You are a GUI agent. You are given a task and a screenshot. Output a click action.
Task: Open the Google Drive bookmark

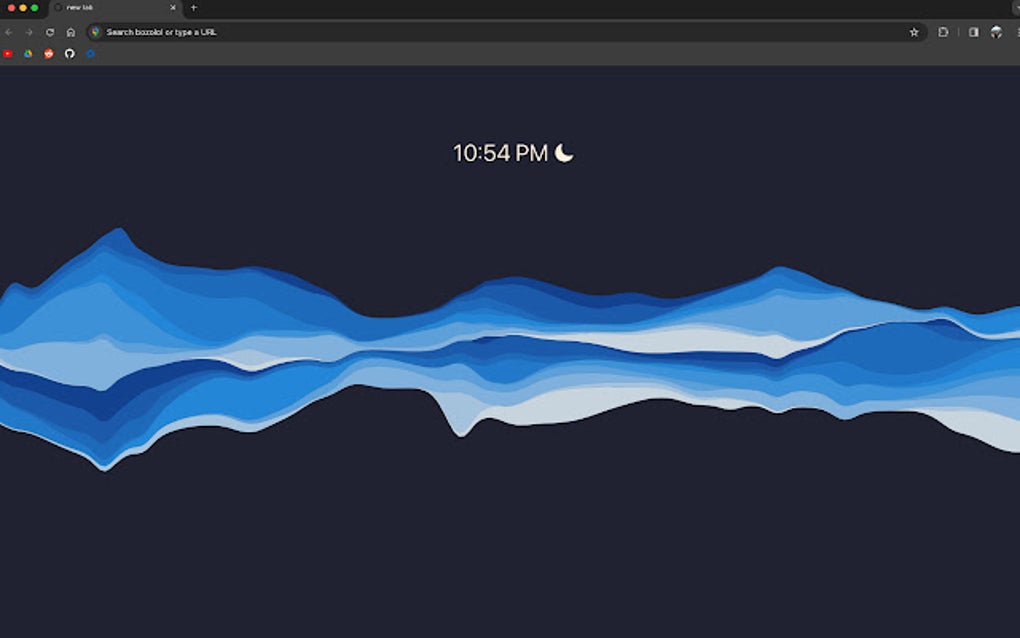[28, 54]
